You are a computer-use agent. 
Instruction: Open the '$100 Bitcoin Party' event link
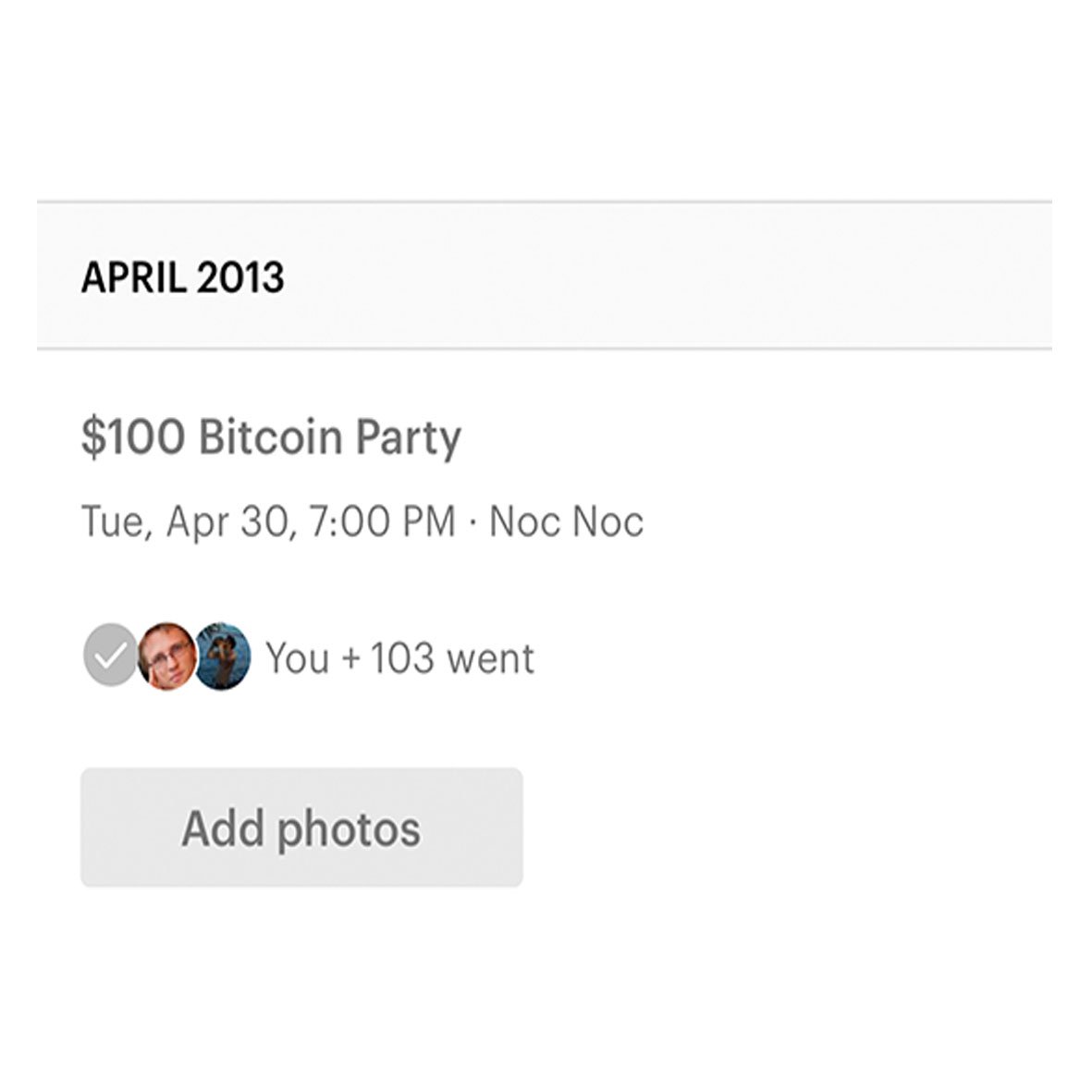(x=270, y=436)
